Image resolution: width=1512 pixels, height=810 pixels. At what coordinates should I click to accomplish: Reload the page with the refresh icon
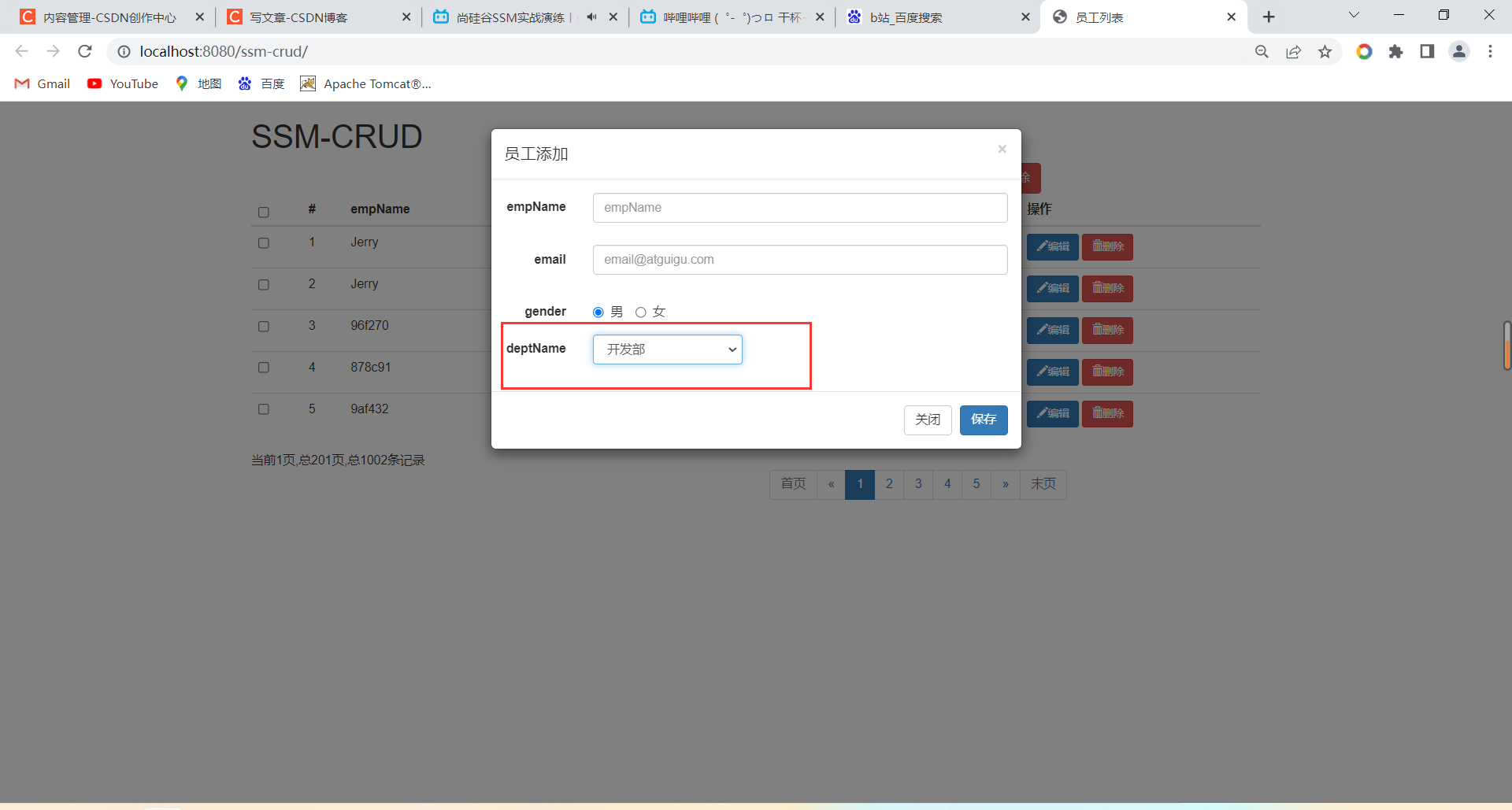(85, 51)
